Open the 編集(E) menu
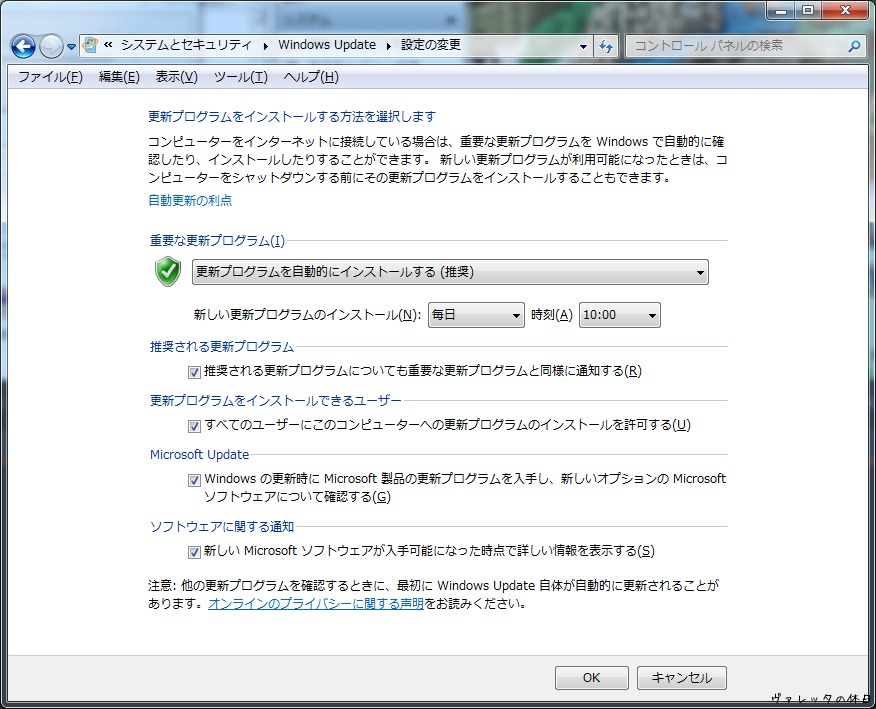The image size is (876, 709). (x=119, y=77)
